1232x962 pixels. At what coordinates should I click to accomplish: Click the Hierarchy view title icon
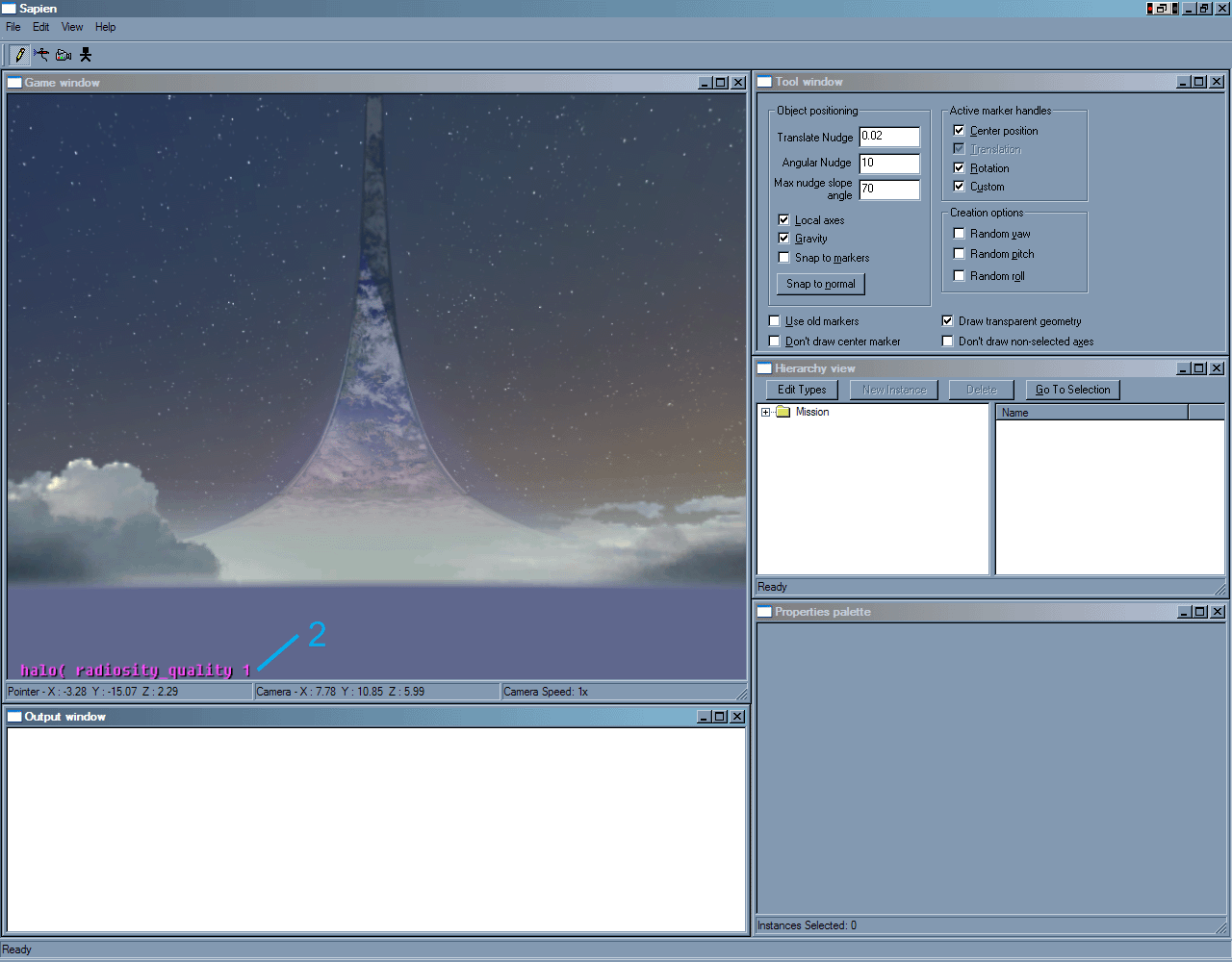coord(765,368)
